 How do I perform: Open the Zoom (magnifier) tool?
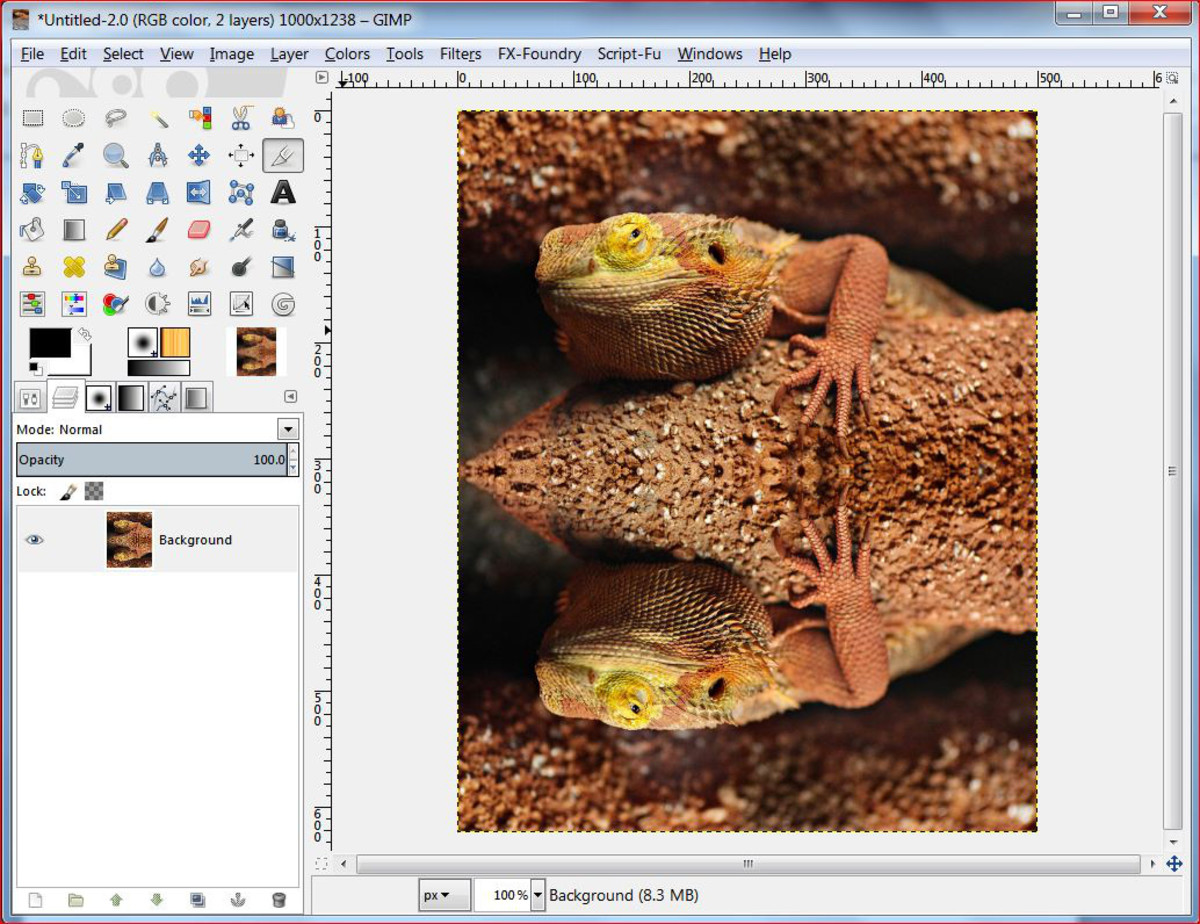click(116, 155)
